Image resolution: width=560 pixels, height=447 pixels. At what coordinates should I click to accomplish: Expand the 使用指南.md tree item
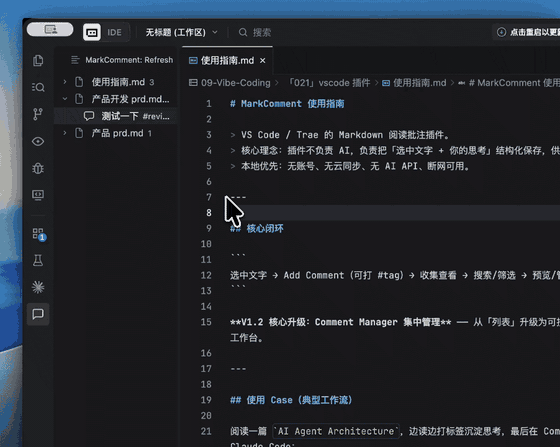(65, 82)
